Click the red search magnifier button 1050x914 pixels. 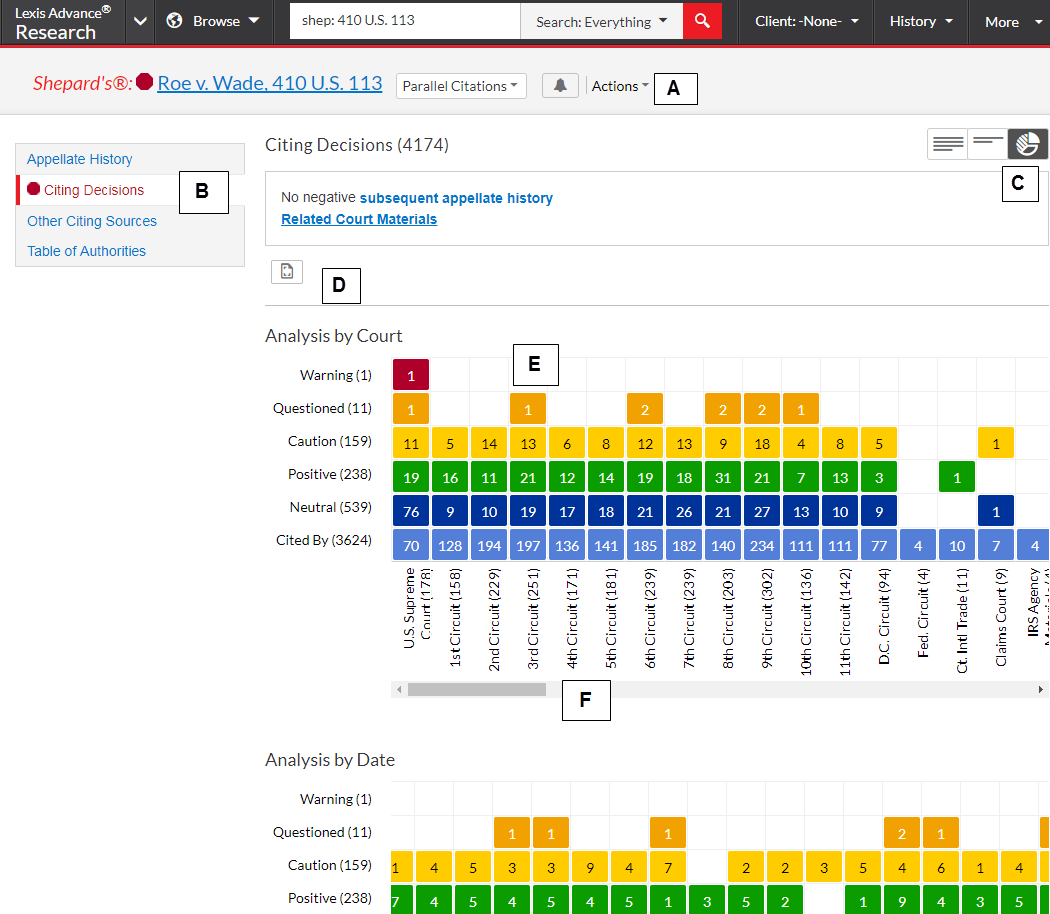702,21
